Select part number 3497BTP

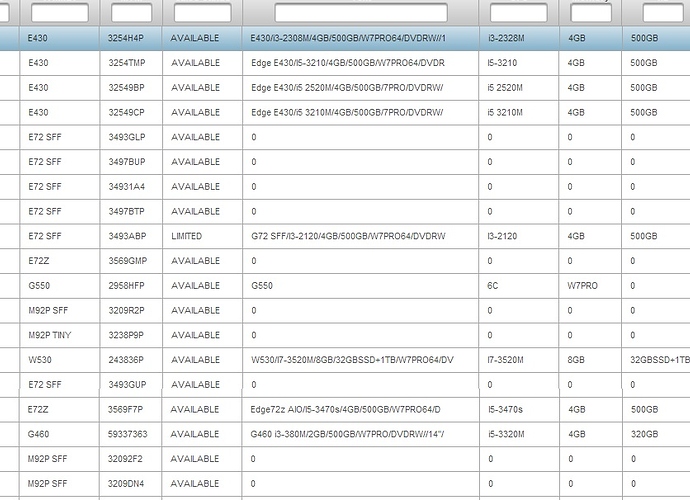[126, 211]
